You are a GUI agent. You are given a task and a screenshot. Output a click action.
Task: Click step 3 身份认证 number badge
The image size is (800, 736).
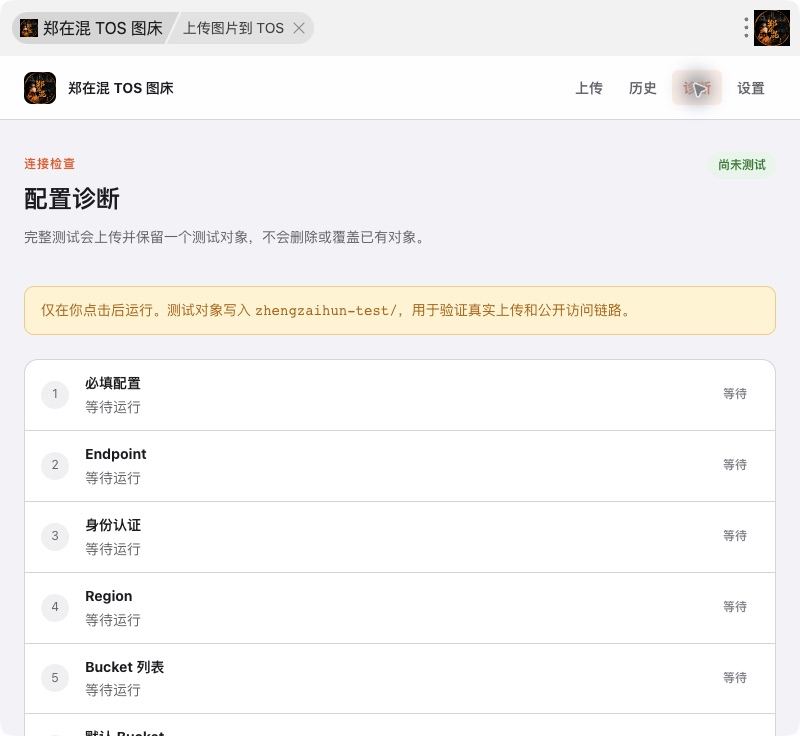(55, 536)
